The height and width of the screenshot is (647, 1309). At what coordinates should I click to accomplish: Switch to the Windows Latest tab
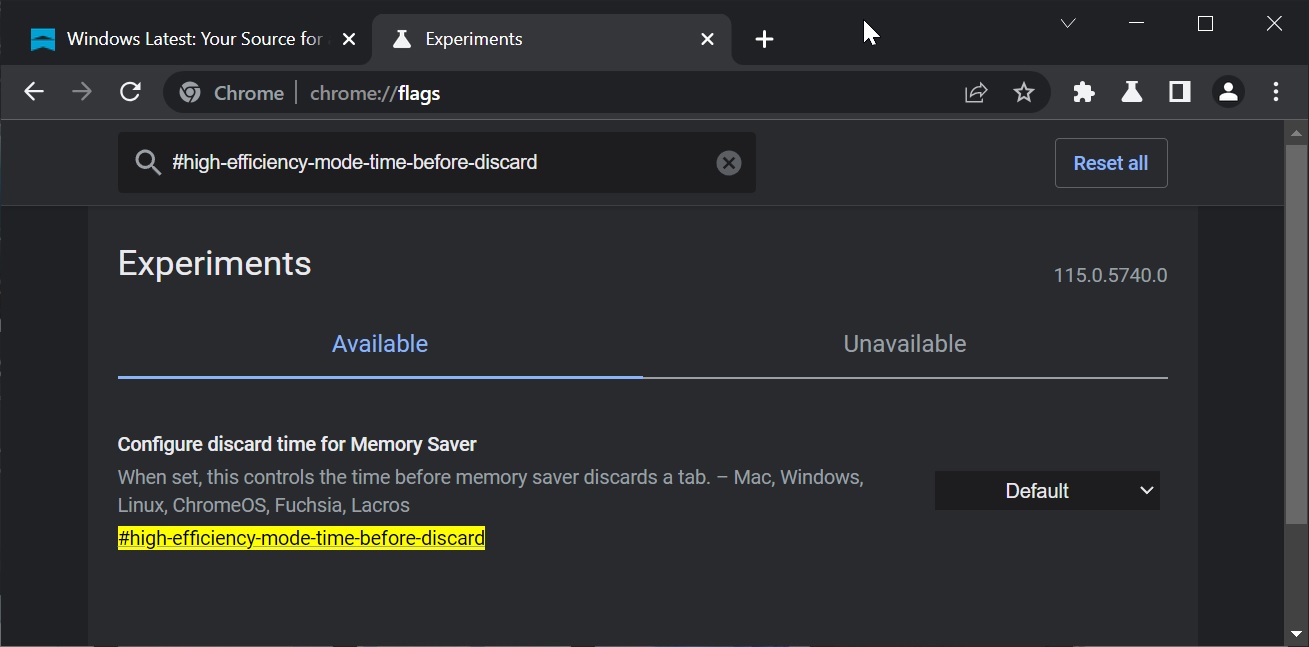(x=180, y=39)
